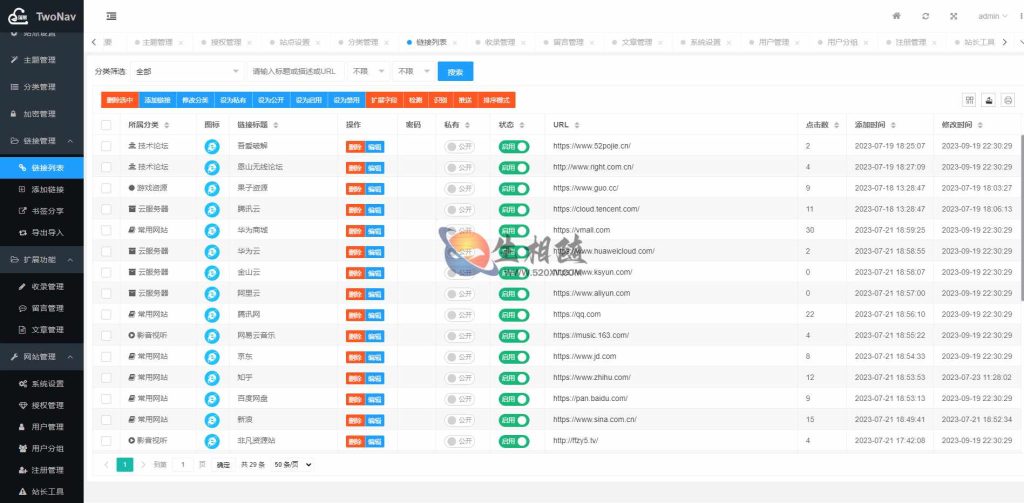Click 编辑 for the 华为商城 row
Image resolution: width=1024 pixels, height=503 pixels.
click(375, 231)
